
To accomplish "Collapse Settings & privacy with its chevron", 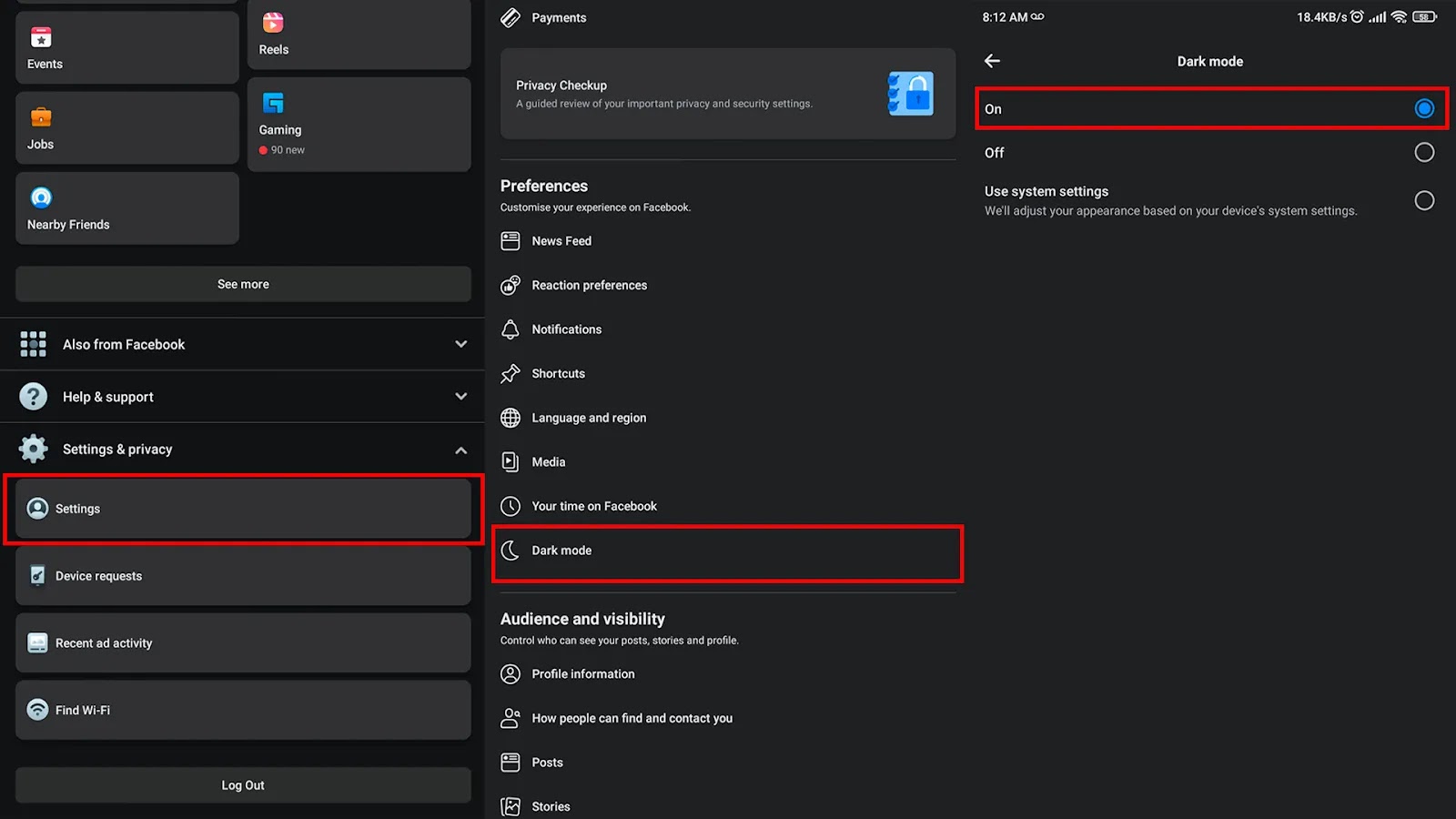I will [x=461, y=450].
